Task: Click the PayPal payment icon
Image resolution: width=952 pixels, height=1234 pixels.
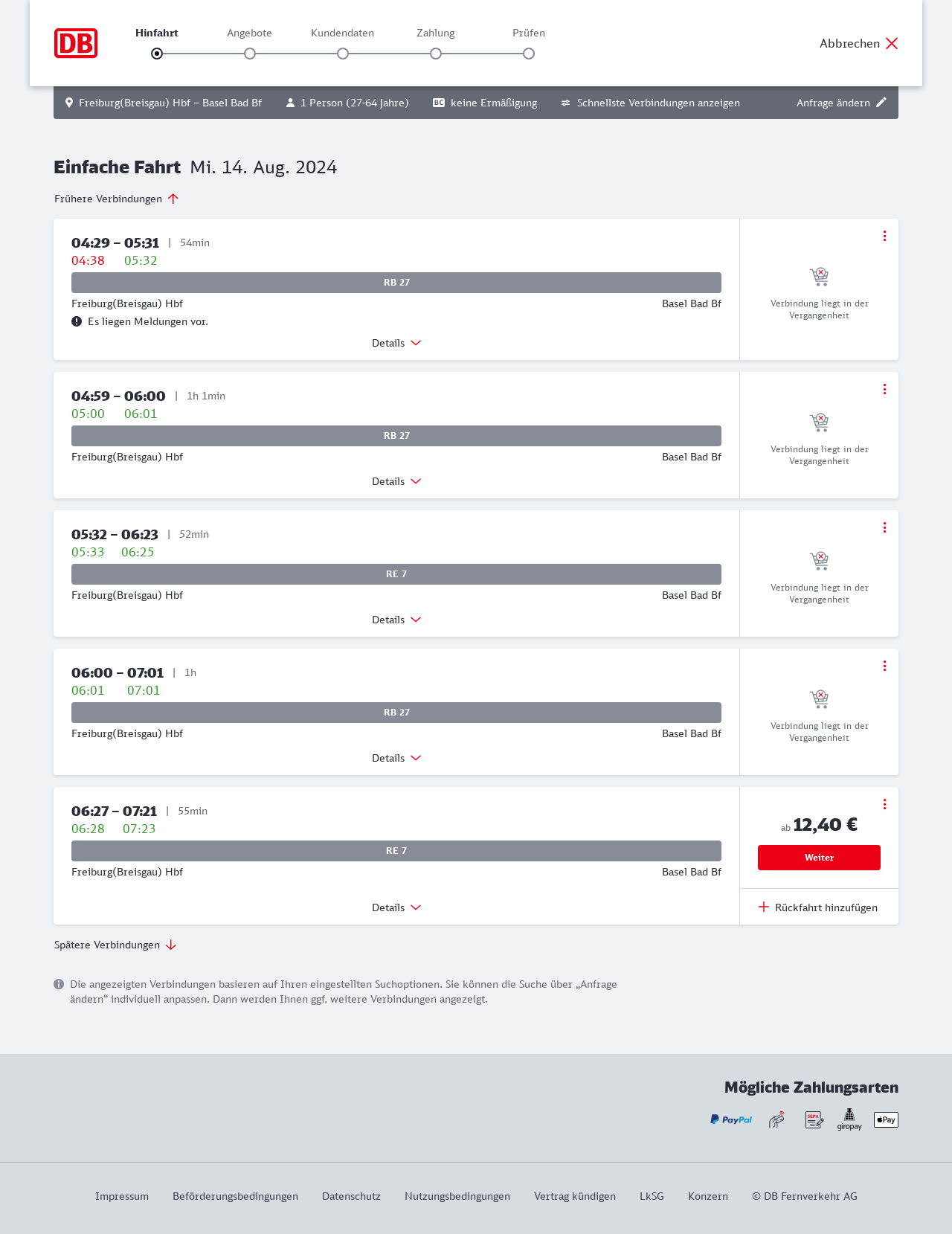Action: (x=731, y=1119)
